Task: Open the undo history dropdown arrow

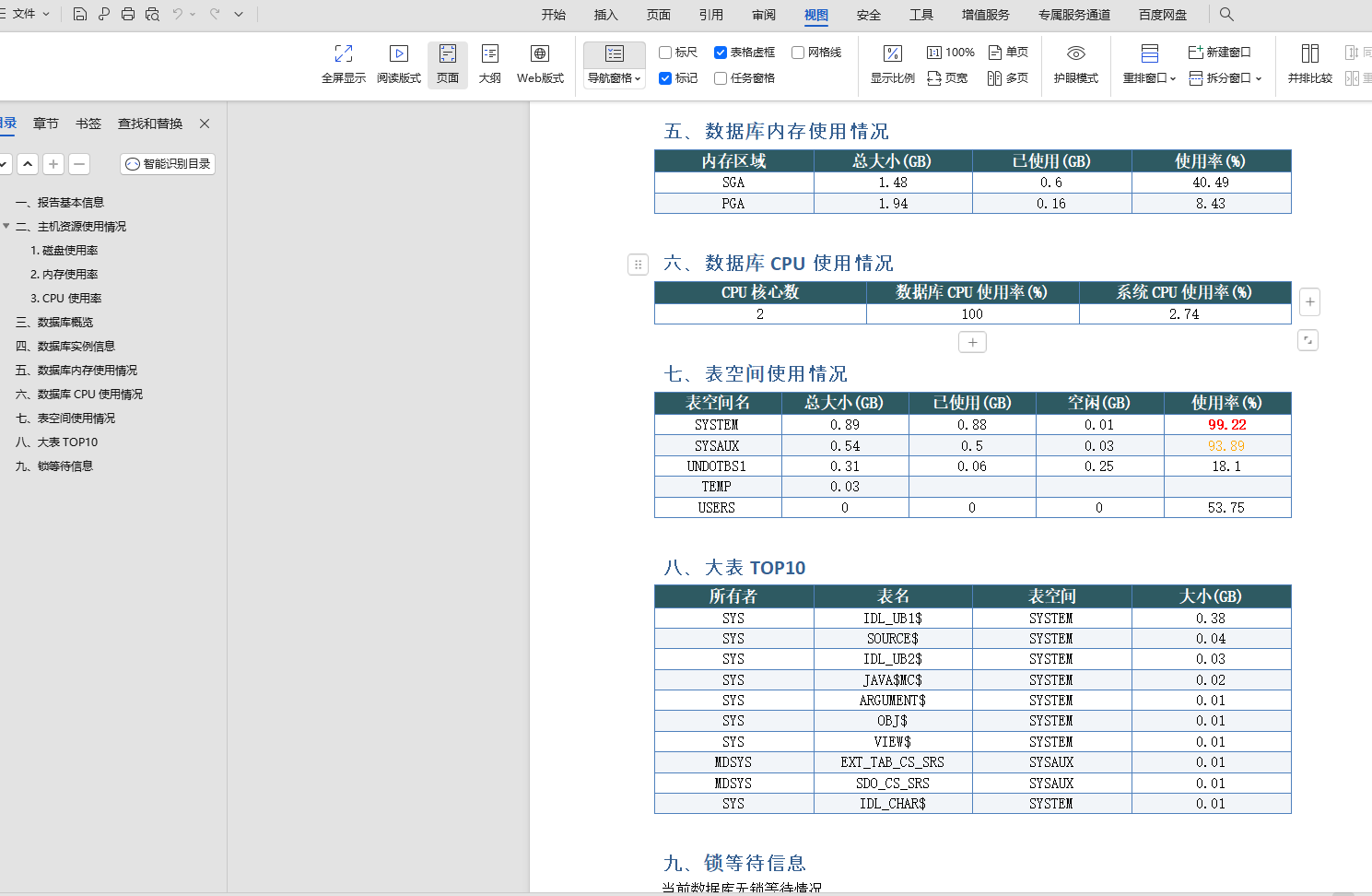Action: 193,15
